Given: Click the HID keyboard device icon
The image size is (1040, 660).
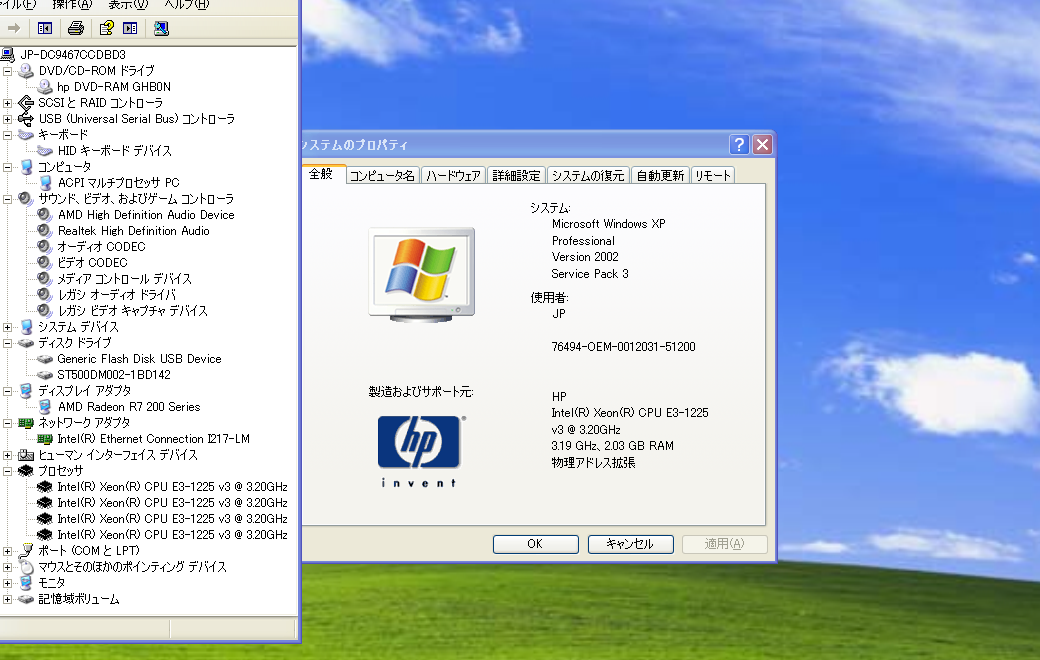Looking at the screenshot, I should [44, 151].
